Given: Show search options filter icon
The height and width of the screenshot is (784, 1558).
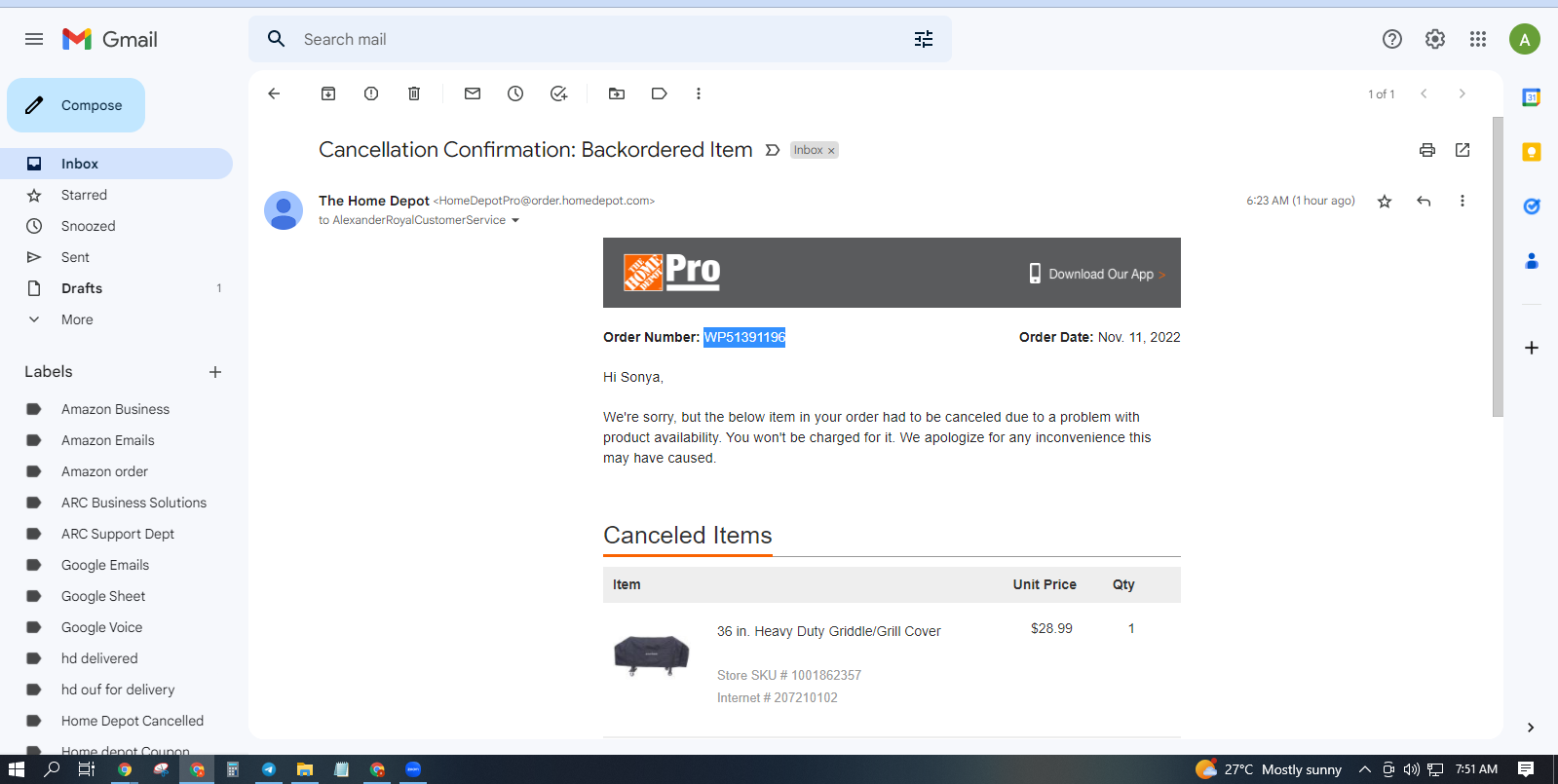Looking at the screenshot, I should (924, 39).
